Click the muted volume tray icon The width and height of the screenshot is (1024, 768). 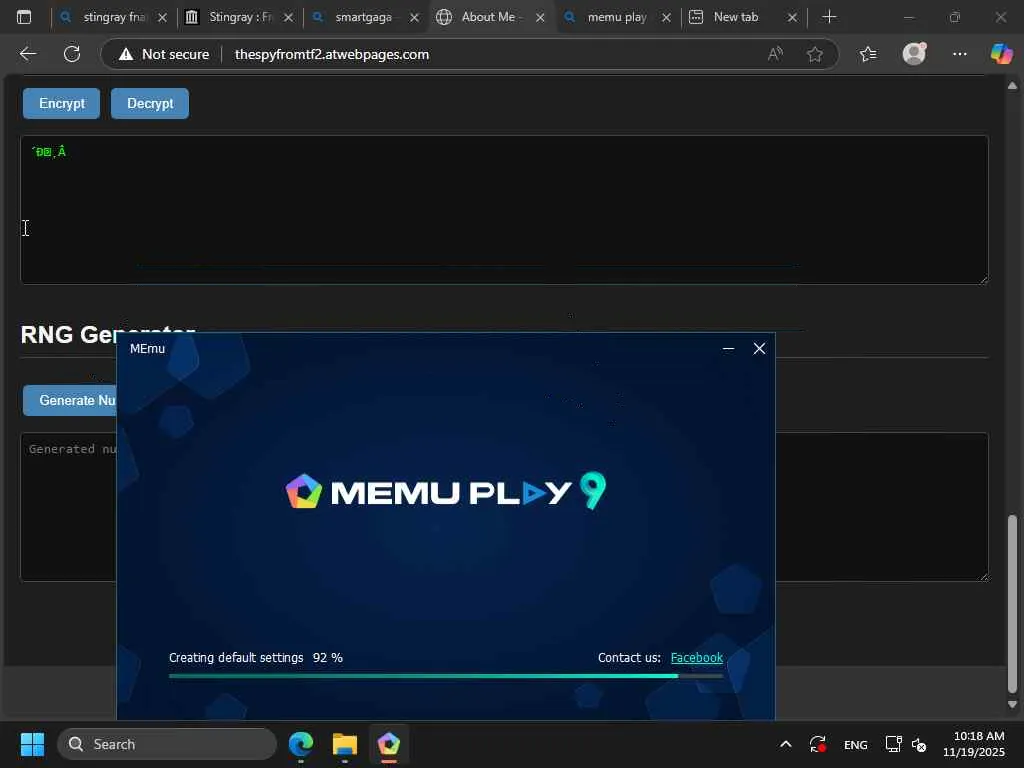(919, 744)
